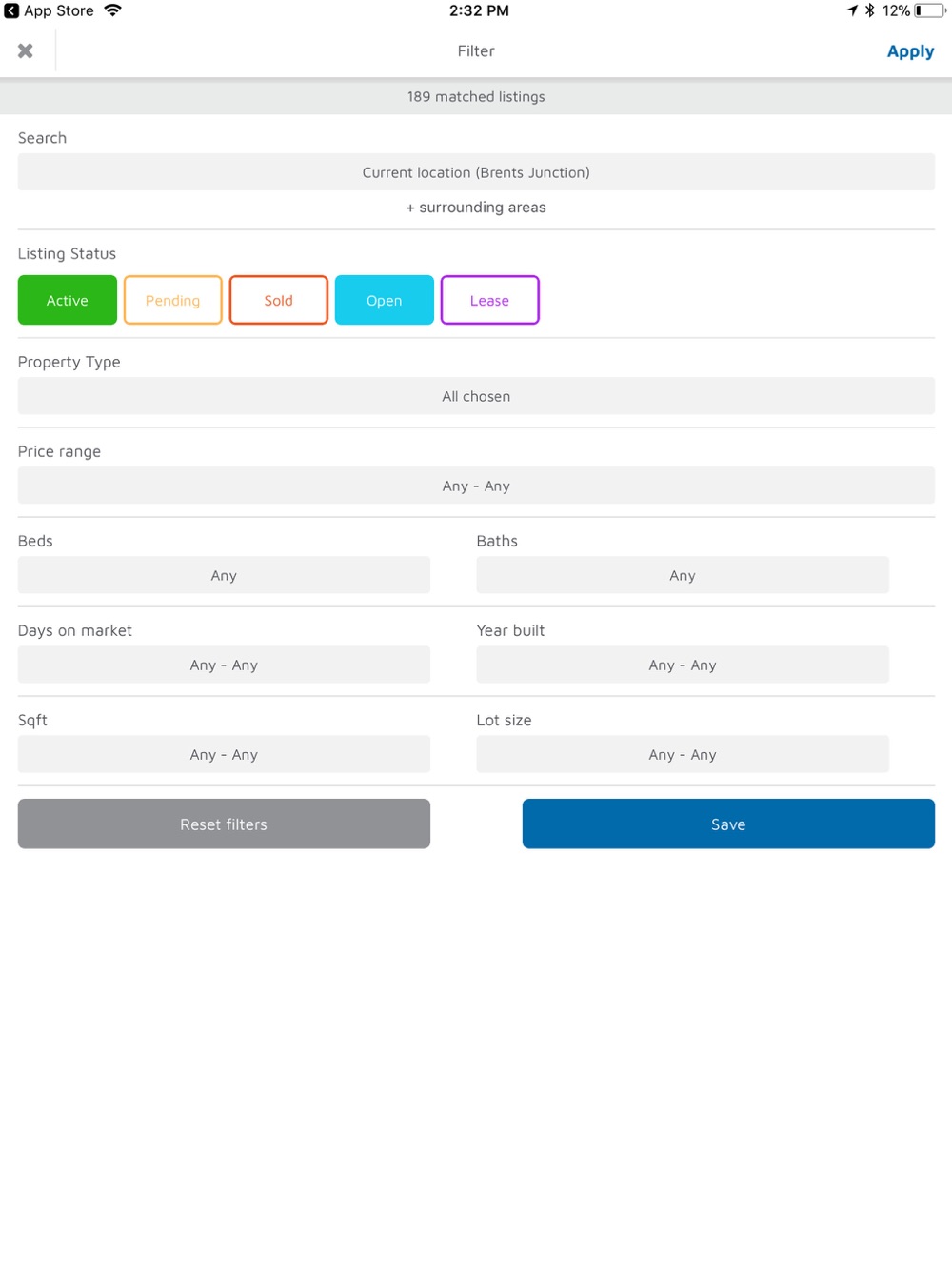The height and width of the screenshot is (1270, 952).
Task: Tap the Wi-Fi status icon
Action: (112, 10)
